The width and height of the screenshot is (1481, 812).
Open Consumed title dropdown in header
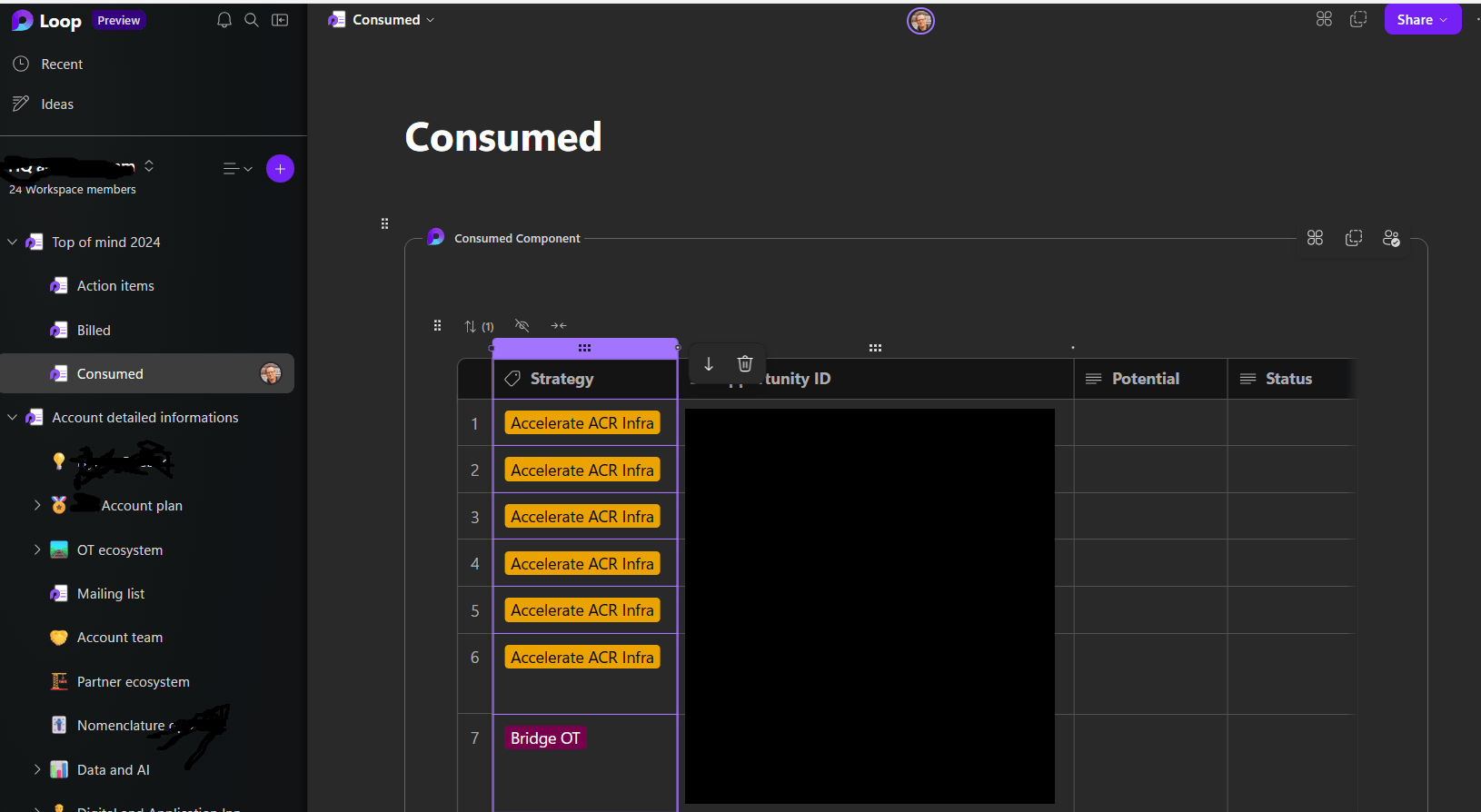tap(382, 20)
